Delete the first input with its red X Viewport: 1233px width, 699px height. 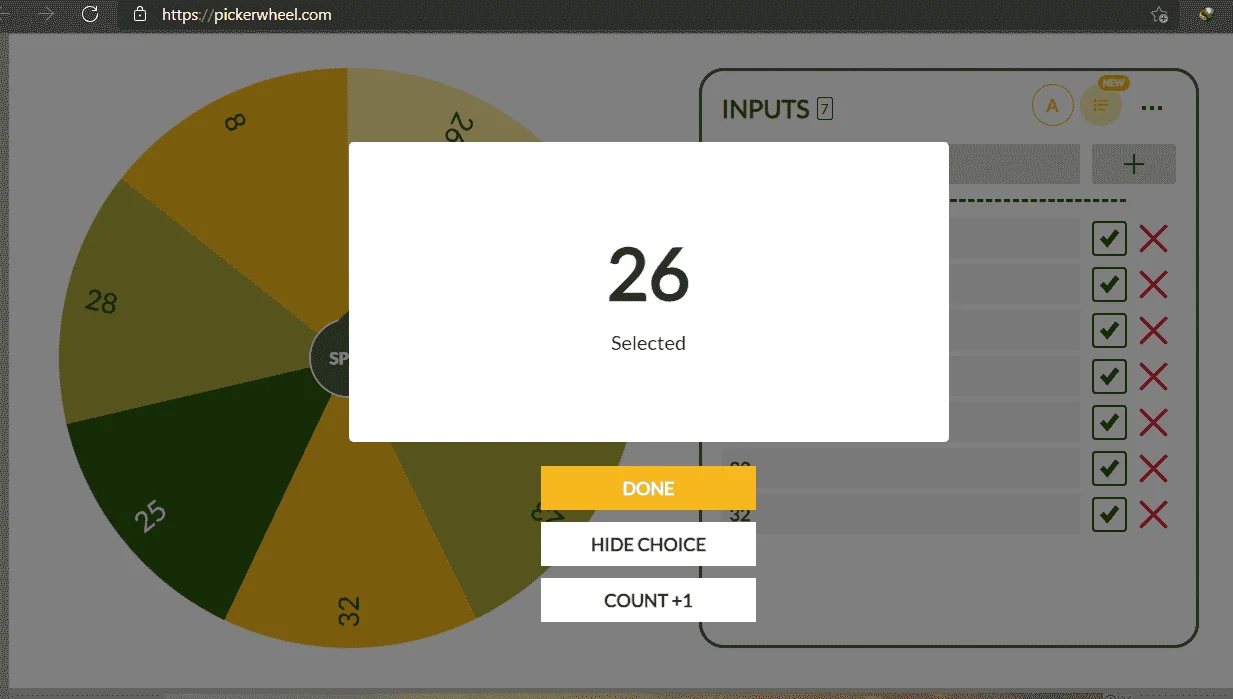(1153, 239)
